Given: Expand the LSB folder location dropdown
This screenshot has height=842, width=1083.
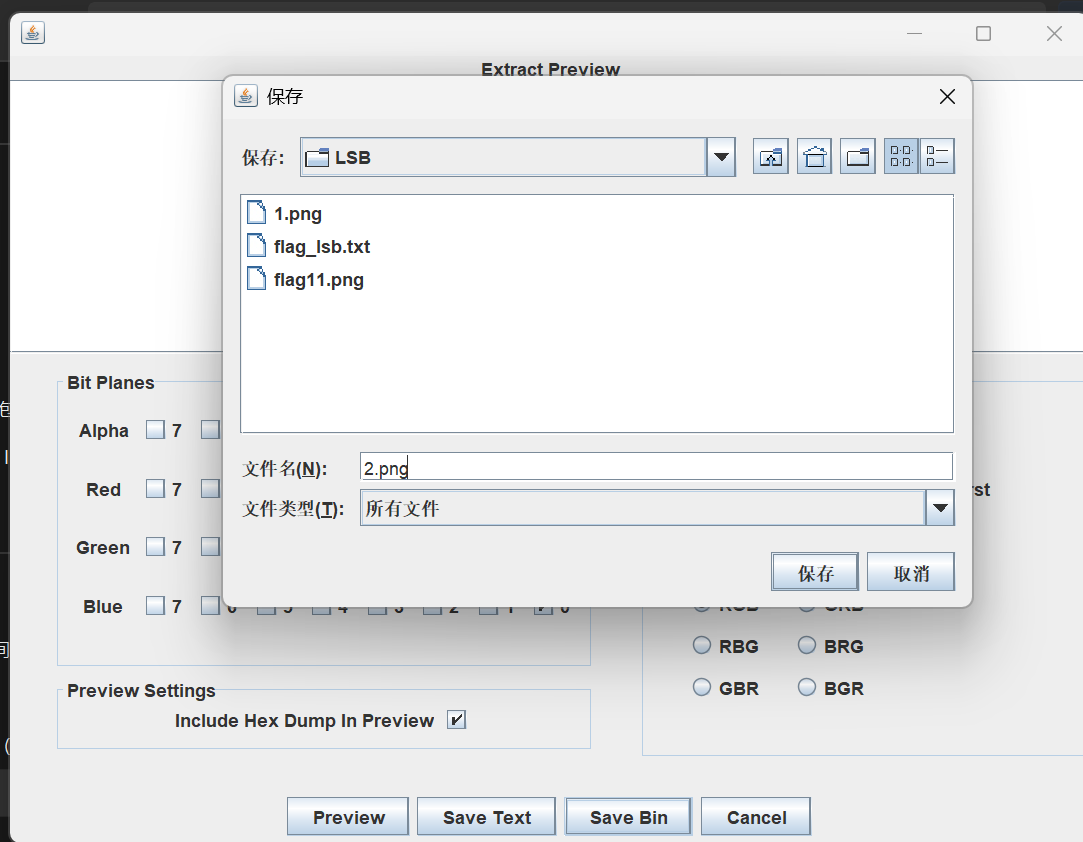Looking at the screenshot, I should pos(721,157).
